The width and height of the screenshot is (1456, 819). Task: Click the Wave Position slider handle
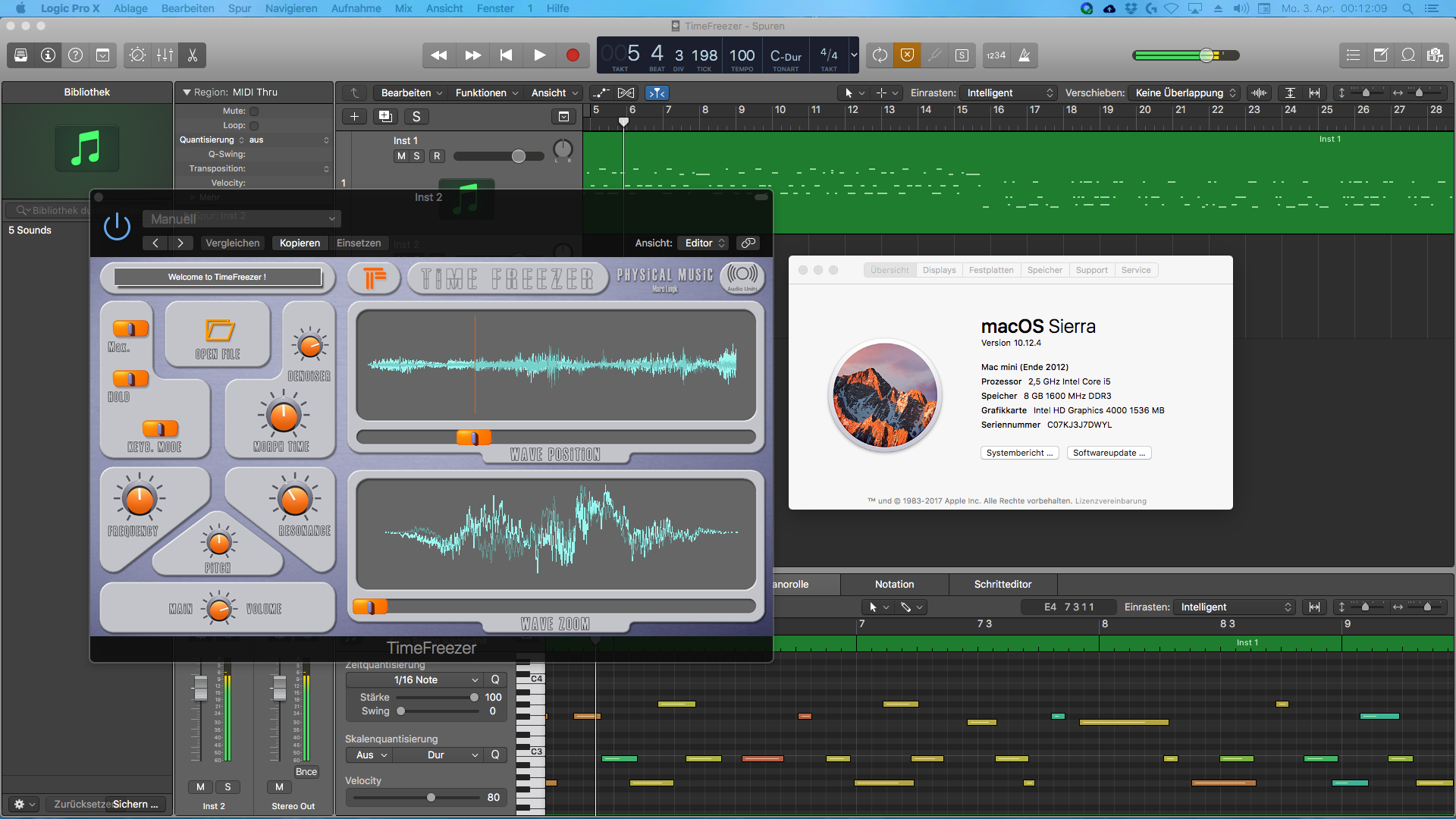pyautogui.click(x=473, y=438)
